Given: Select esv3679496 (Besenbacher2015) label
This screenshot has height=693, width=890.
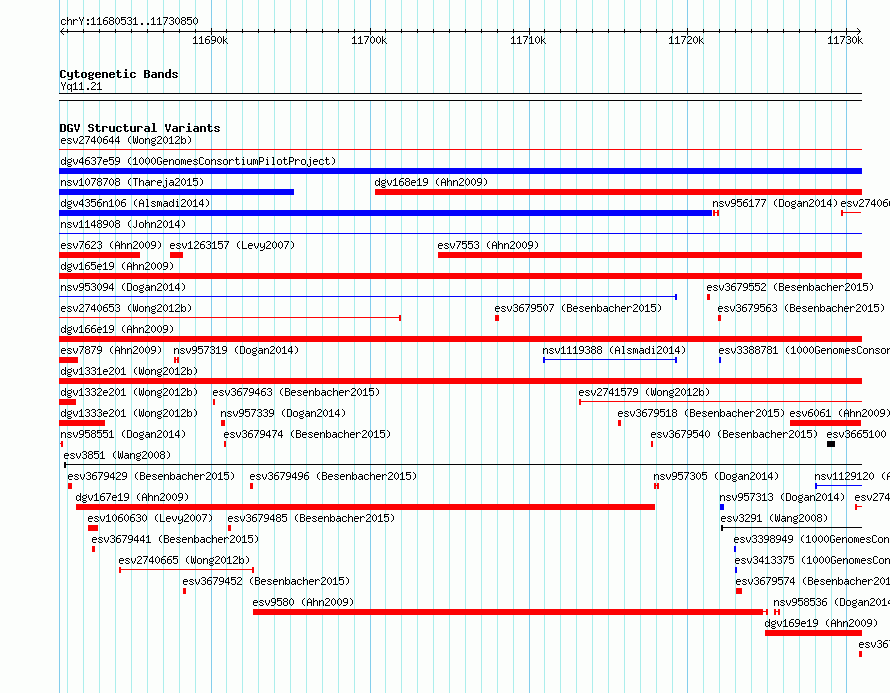Looking at the screenshot, I should (333, 476).
